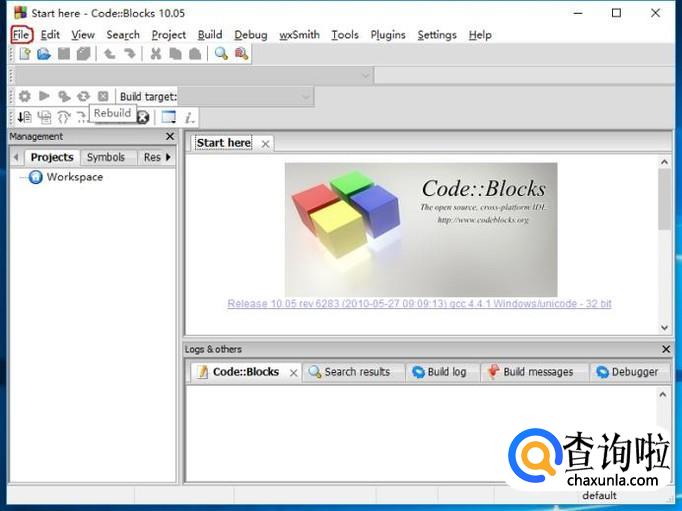
Task: Click the Copy toolbar icon
Action: coord(175,54)
